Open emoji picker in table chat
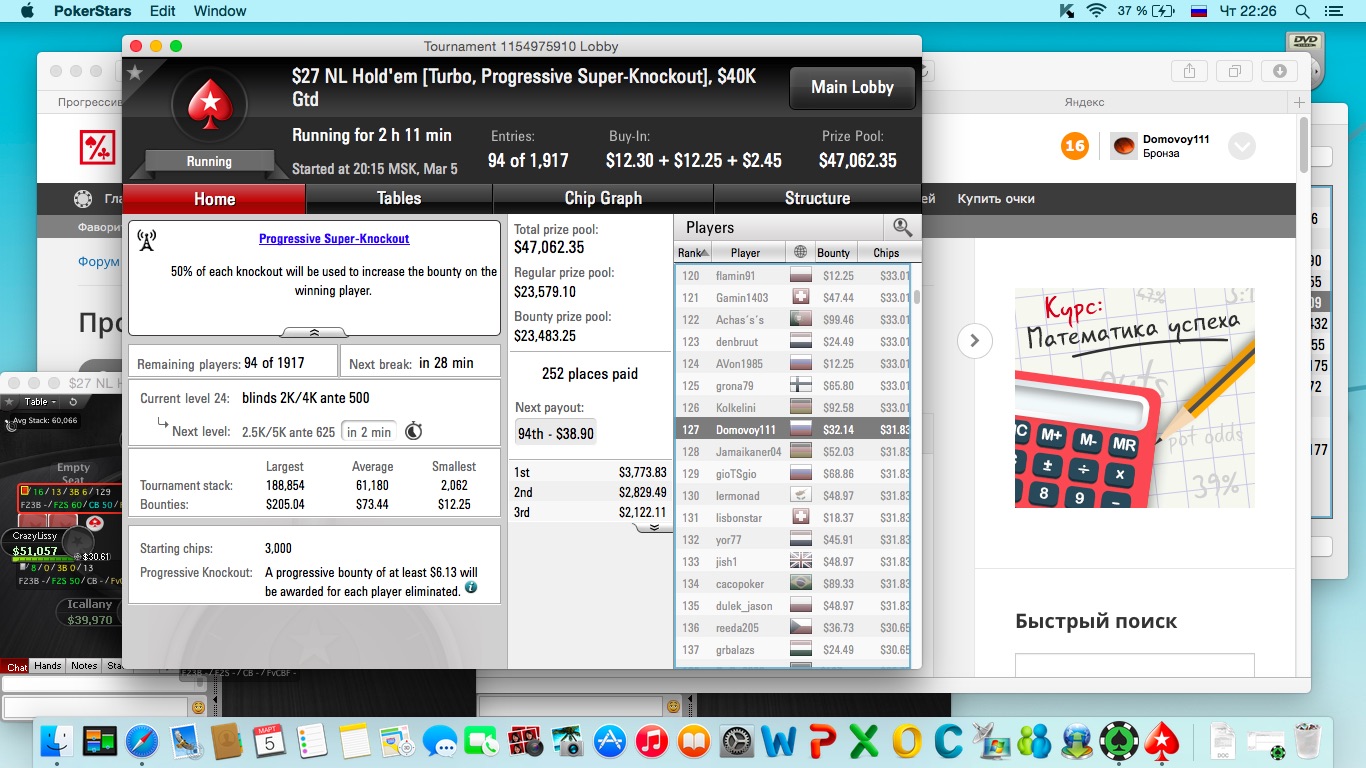Viewport: 1366px width, 768px height. click(198, 707)
